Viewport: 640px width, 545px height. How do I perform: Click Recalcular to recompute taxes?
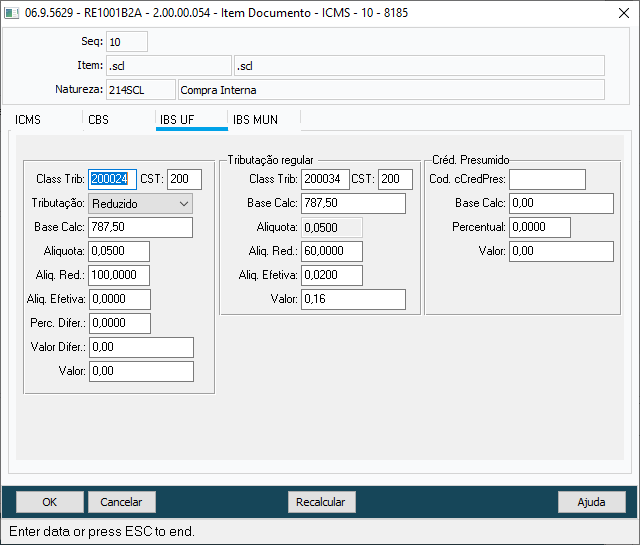[x=322, y=502]
